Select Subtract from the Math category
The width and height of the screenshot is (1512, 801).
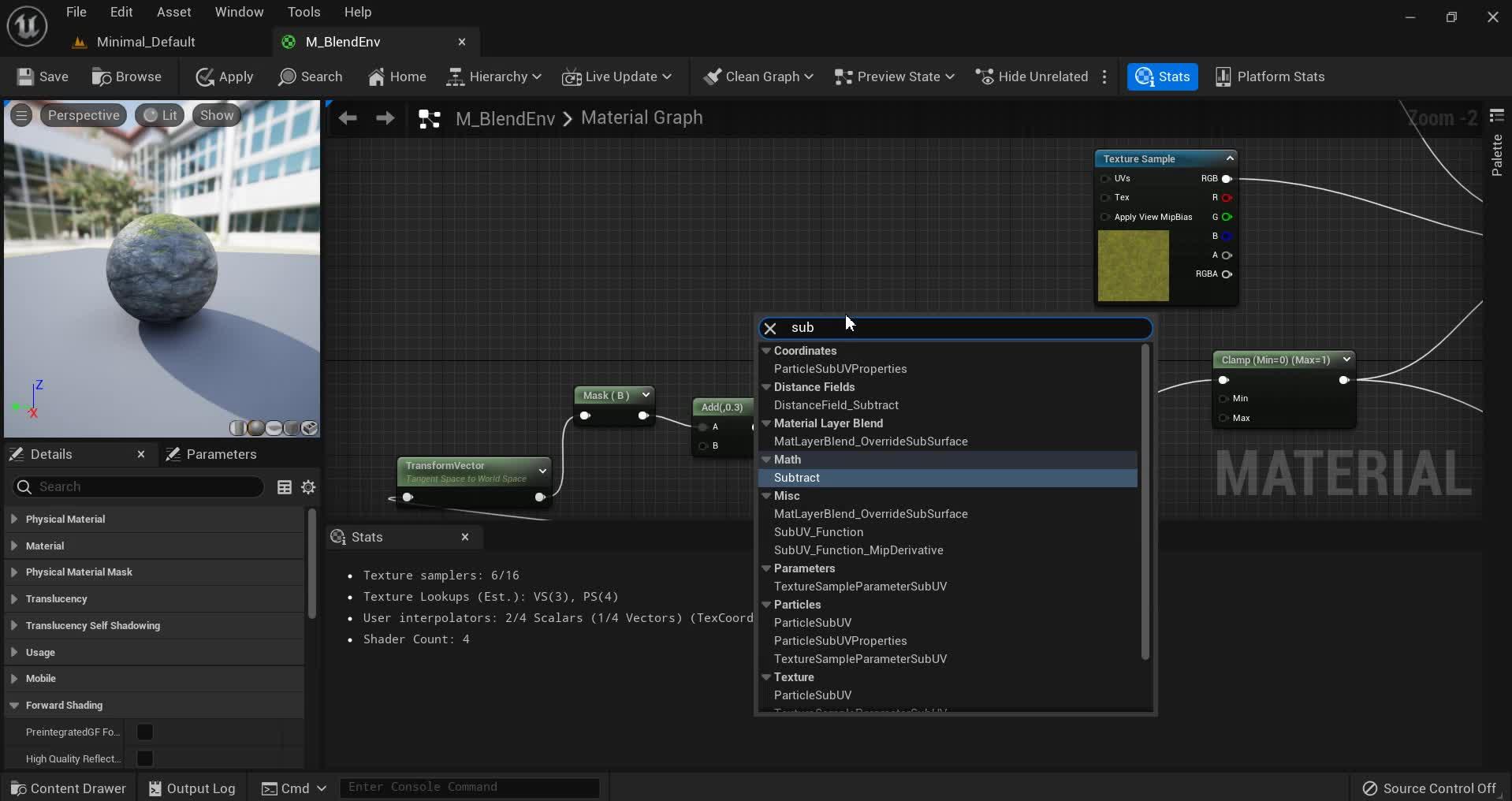[797, 478]
